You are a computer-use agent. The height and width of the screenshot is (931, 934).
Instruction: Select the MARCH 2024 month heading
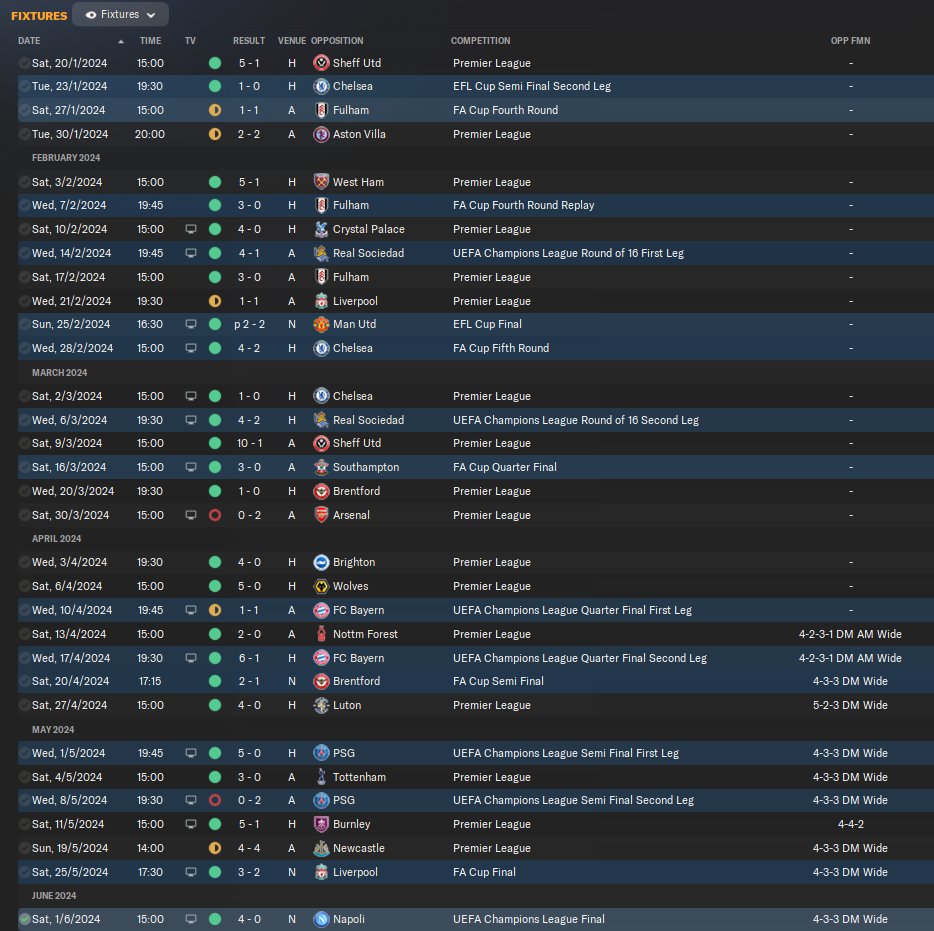[60, 373]
